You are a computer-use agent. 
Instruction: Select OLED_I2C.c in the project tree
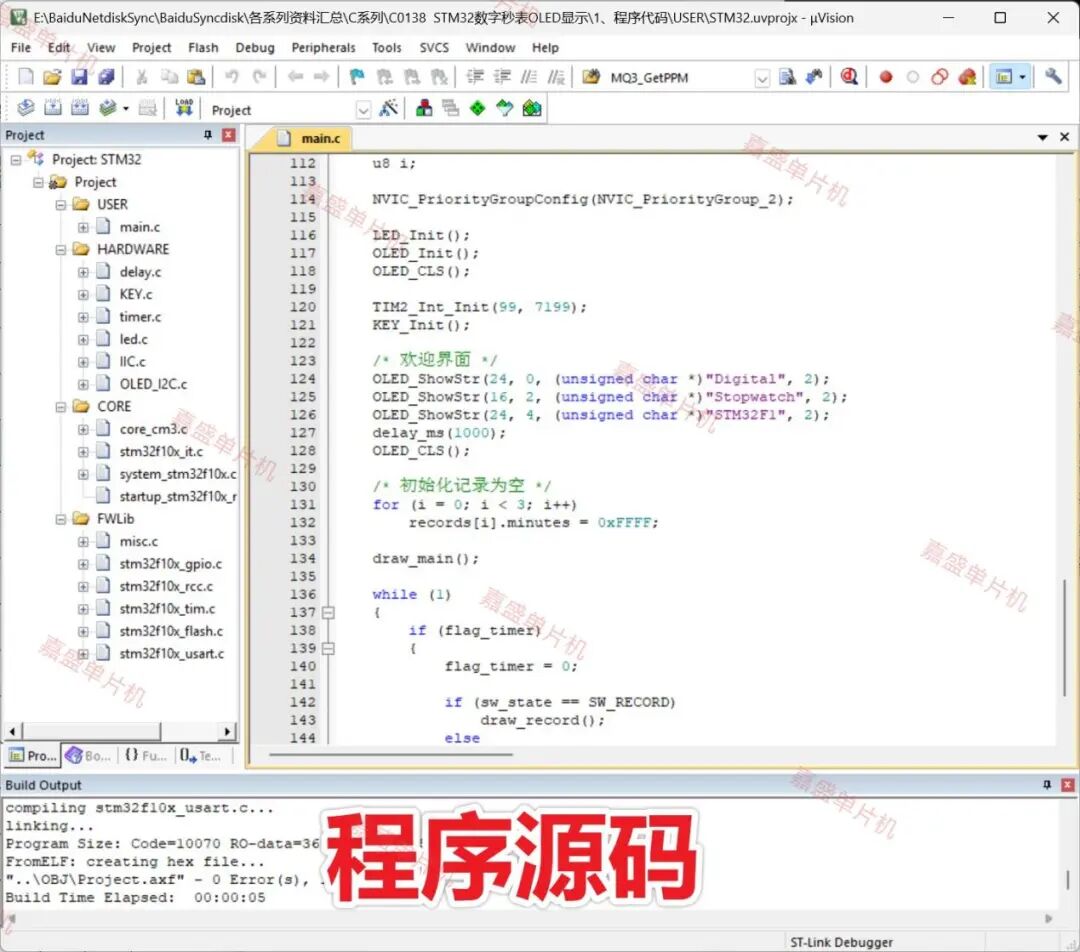click(x=153, y=384)
